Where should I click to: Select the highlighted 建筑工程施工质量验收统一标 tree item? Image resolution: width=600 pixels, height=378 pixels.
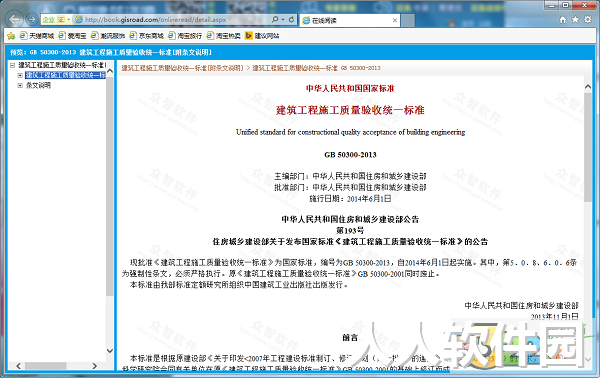click(65, 75)
